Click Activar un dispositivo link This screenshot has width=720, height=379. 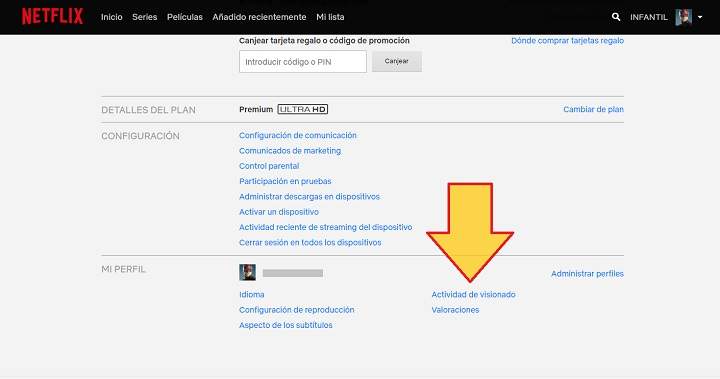click(x=279, y=212)
